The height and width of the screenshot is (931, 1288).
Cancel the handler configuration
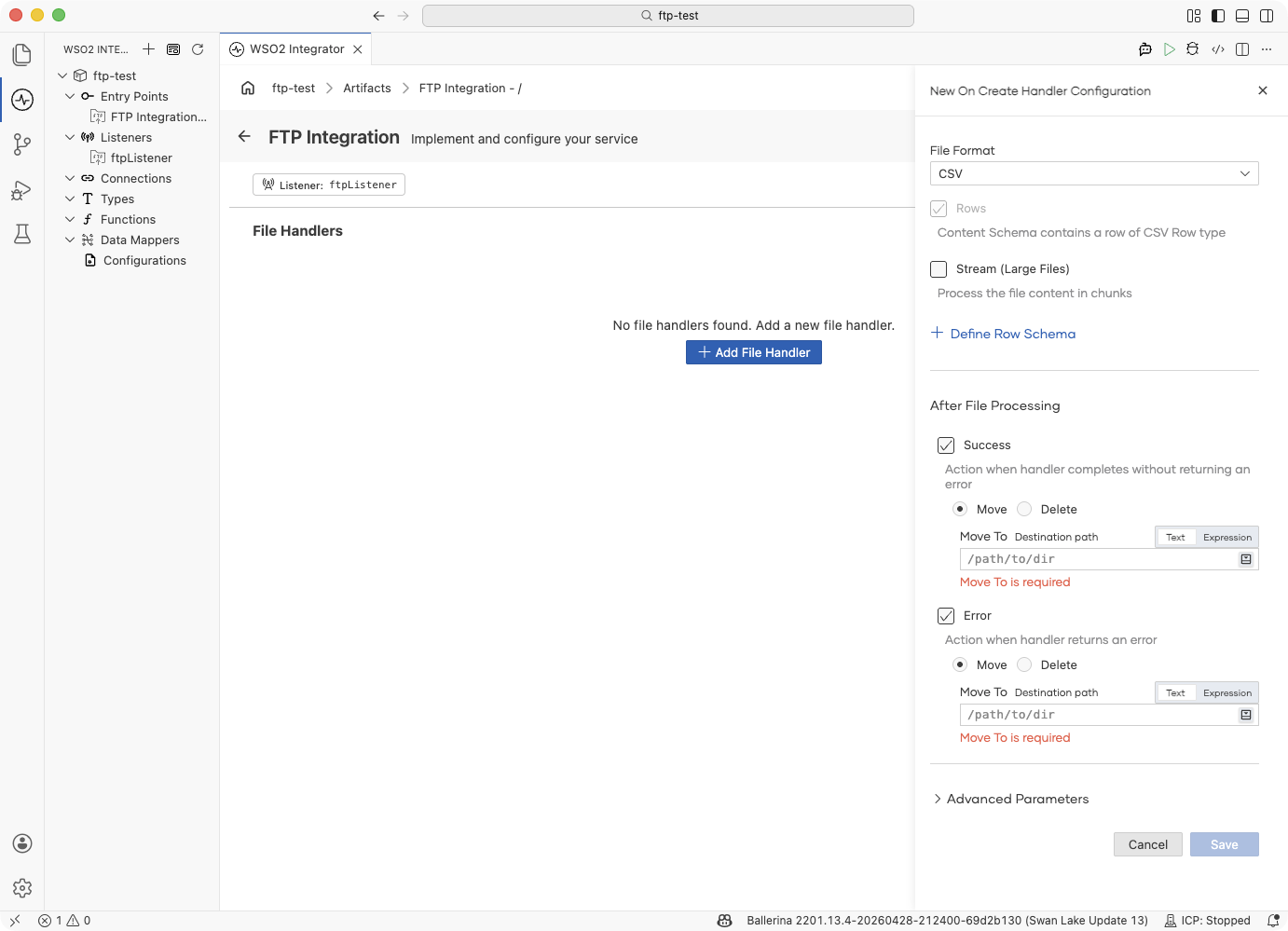pyautogui.click(x=1148, y=844)
